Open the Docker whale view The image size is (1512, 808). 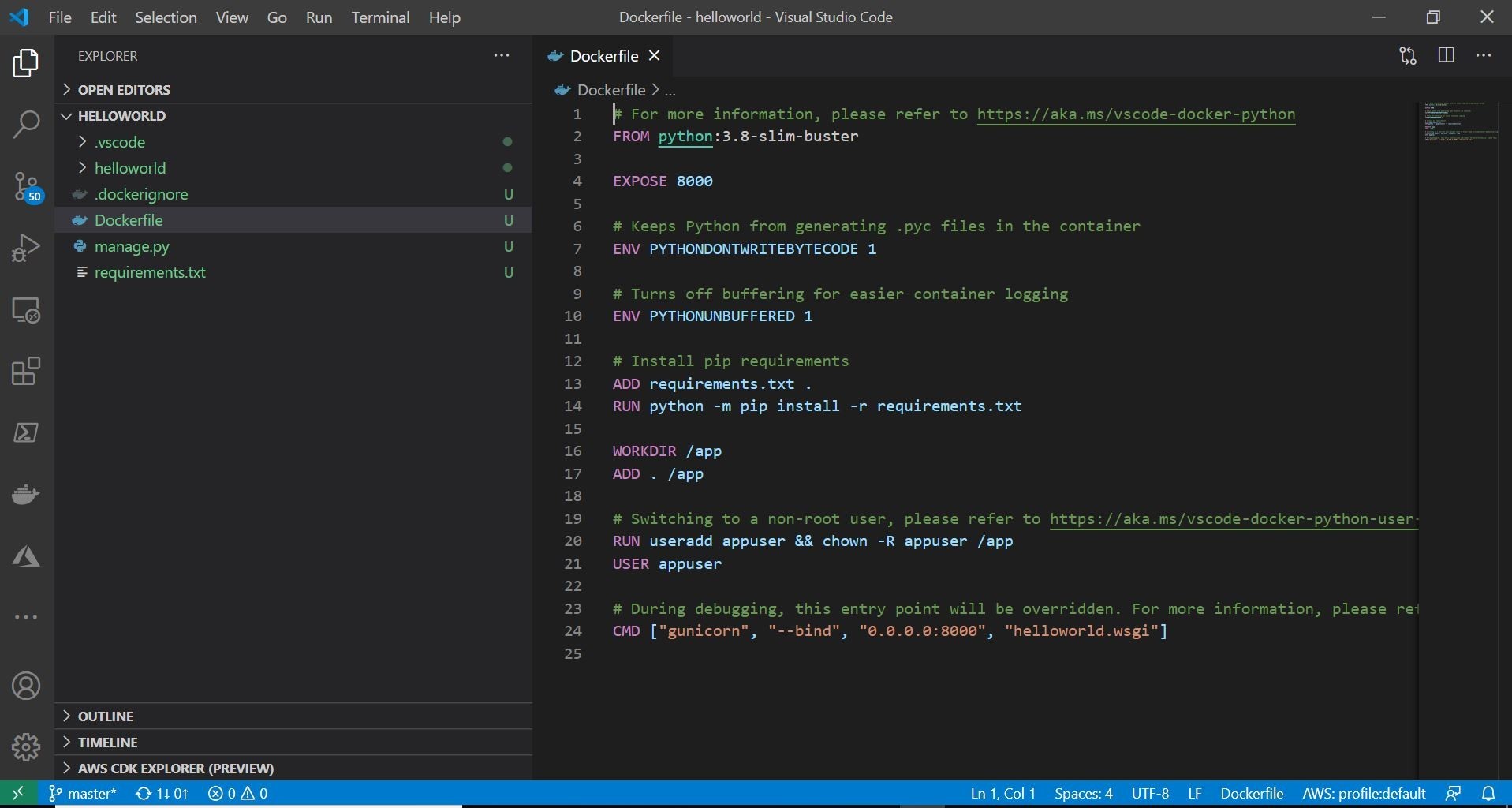coord(26,495)
